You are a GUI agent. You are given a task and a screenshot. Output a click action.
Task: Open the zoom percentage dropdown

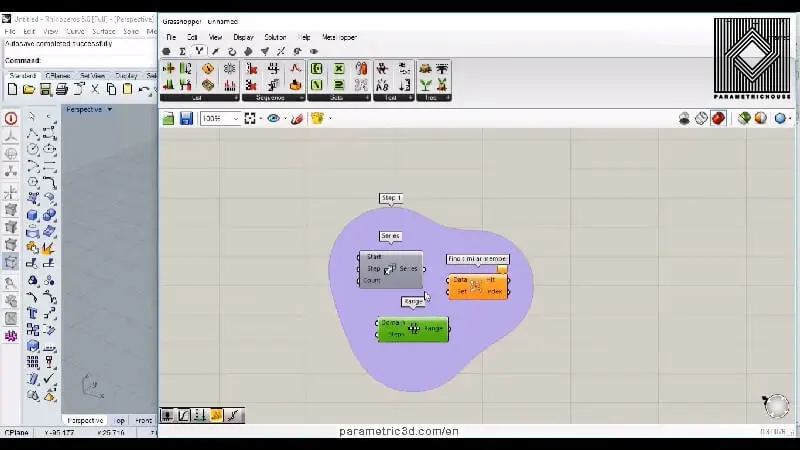(236, 118)
